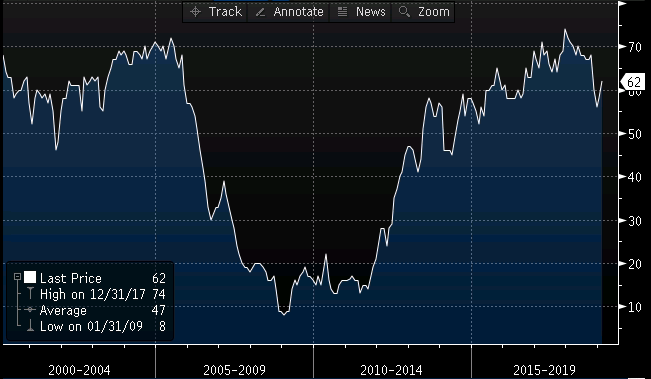Click the Average marker icon in legend
The height and width of the screenshot is (379, 651).
29,310
